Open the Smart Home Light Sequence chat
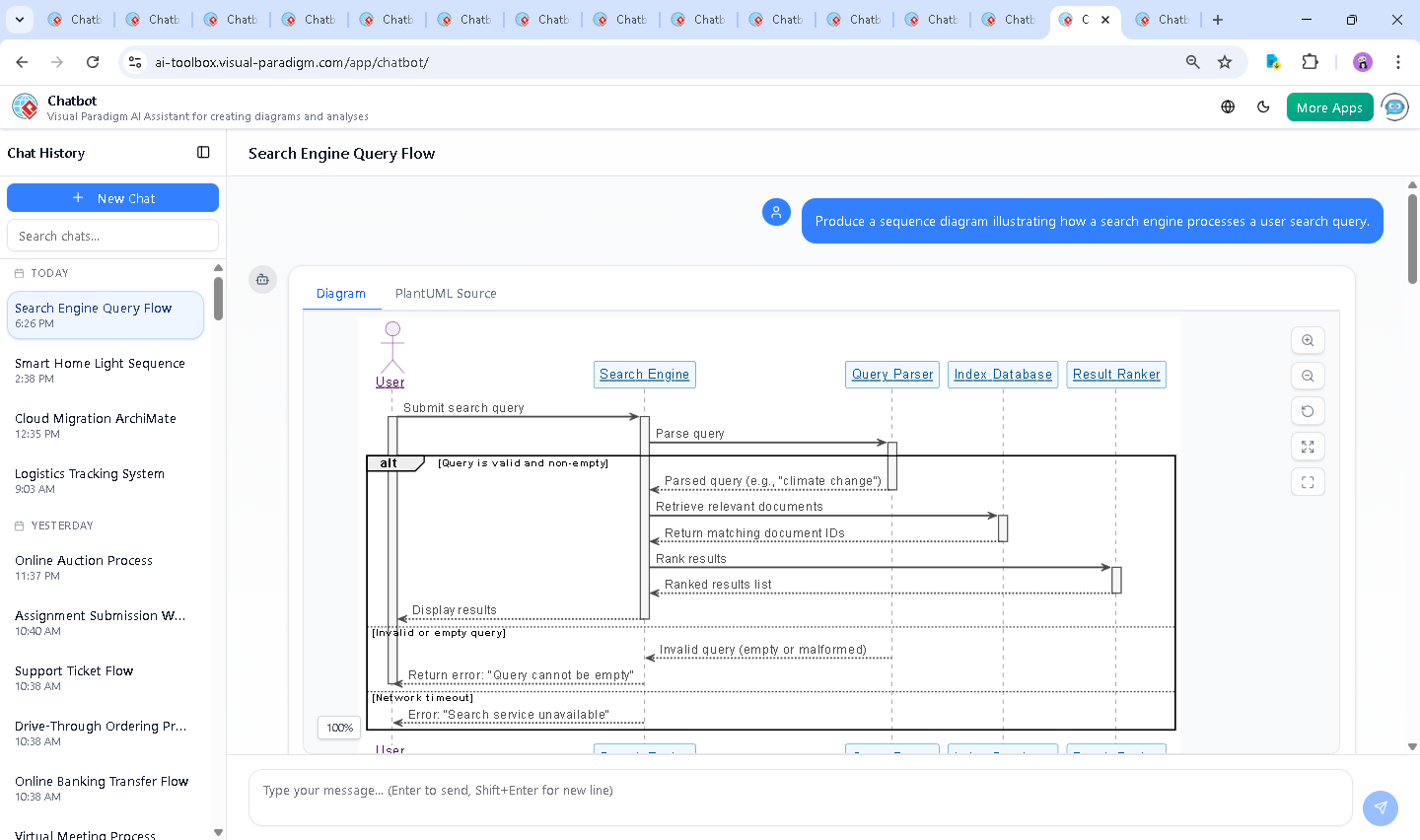 [100, 370]
